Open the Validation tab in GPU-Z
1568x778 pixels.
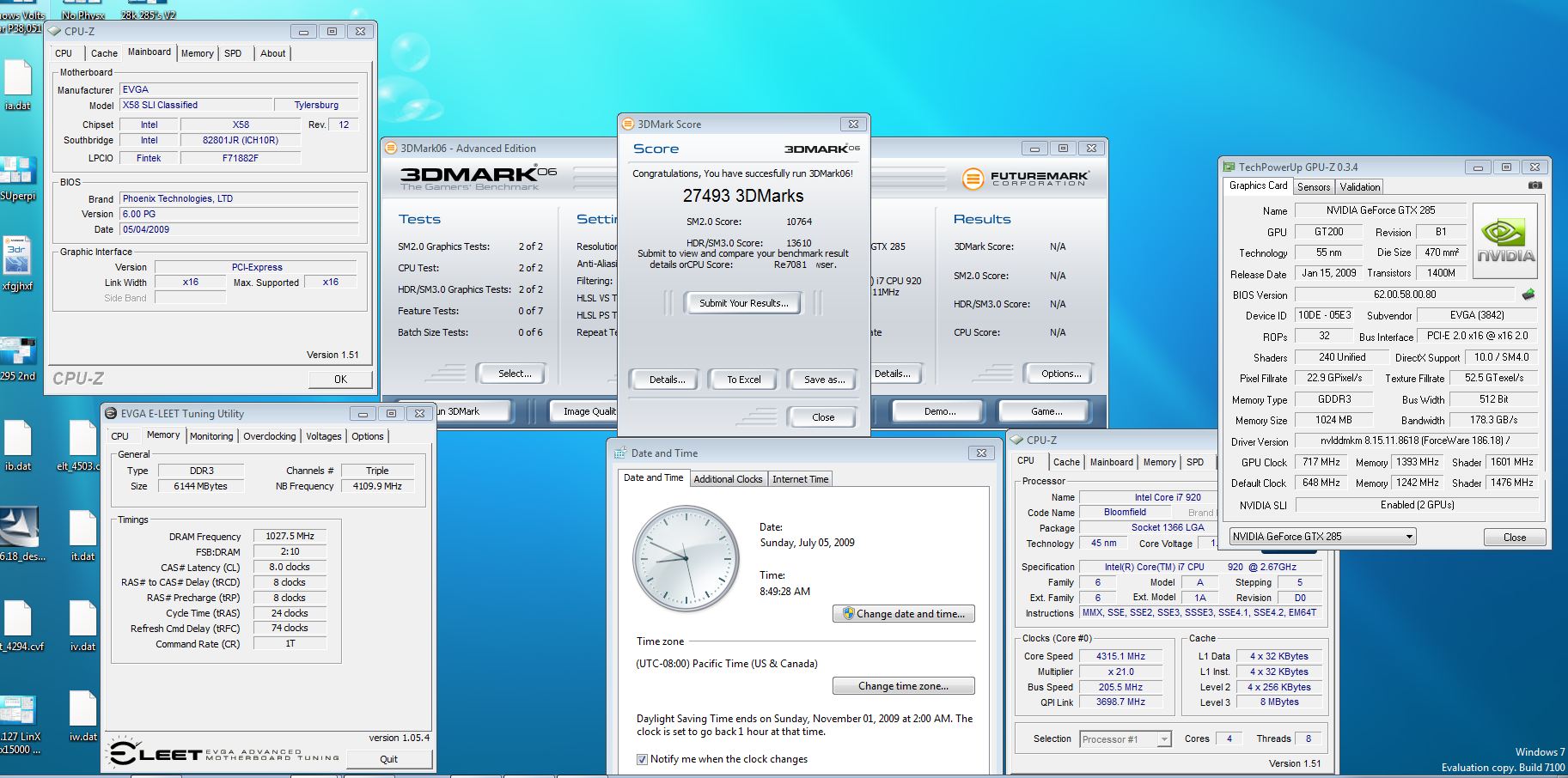click(1360, 186)
